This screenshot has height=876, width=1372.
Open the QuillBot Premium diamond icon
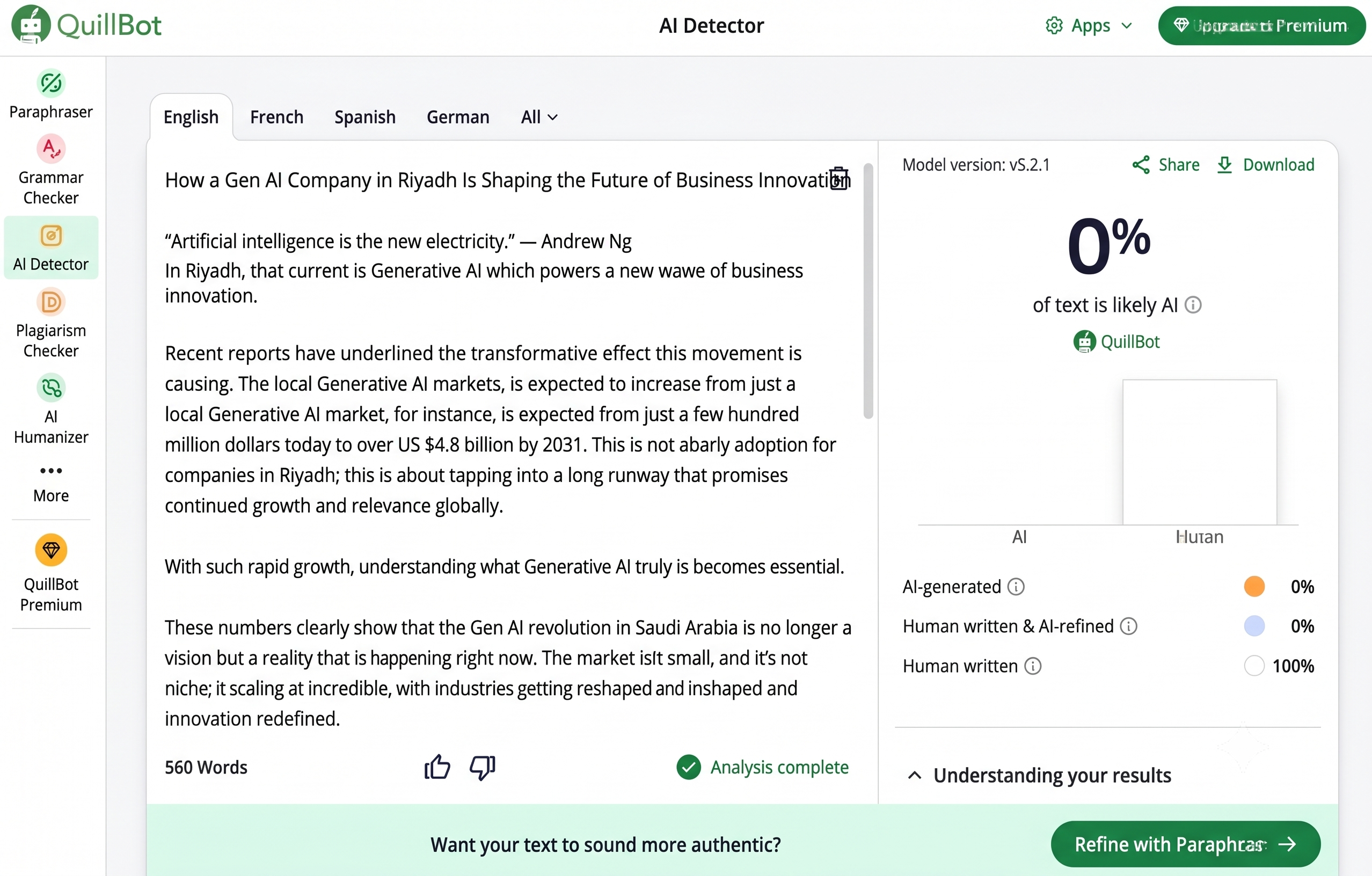coord(50,550)
